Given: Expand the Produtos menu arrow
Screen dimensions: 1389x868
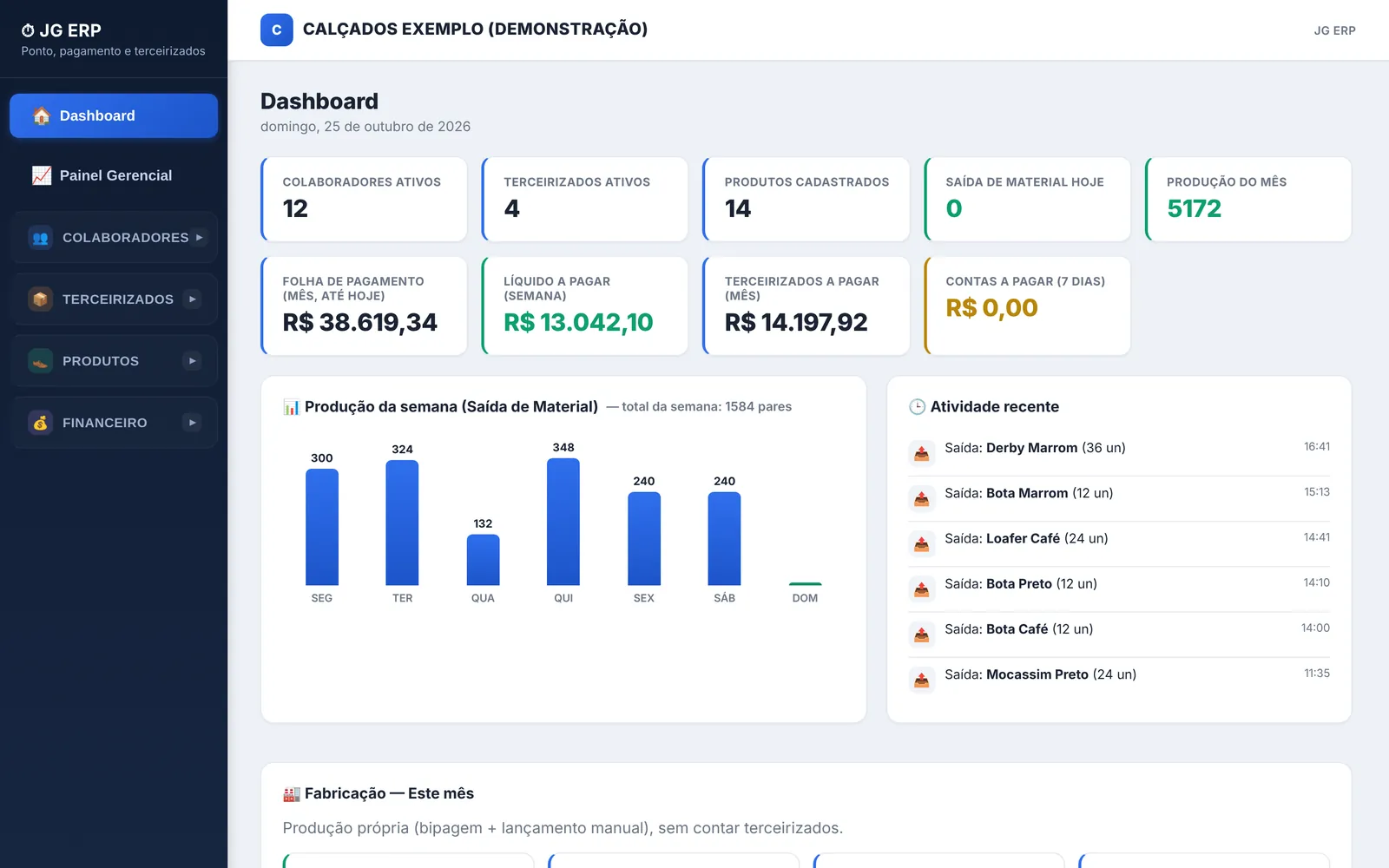Looking at the screenshot, I should 193,360.
